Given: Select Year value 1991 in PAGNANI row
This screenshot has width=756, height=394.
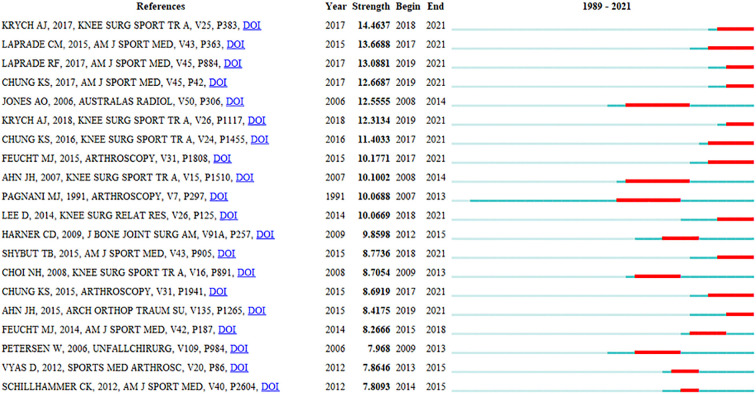Looking at the screenshot, I should pyautogui.click(x=335, y=197).
